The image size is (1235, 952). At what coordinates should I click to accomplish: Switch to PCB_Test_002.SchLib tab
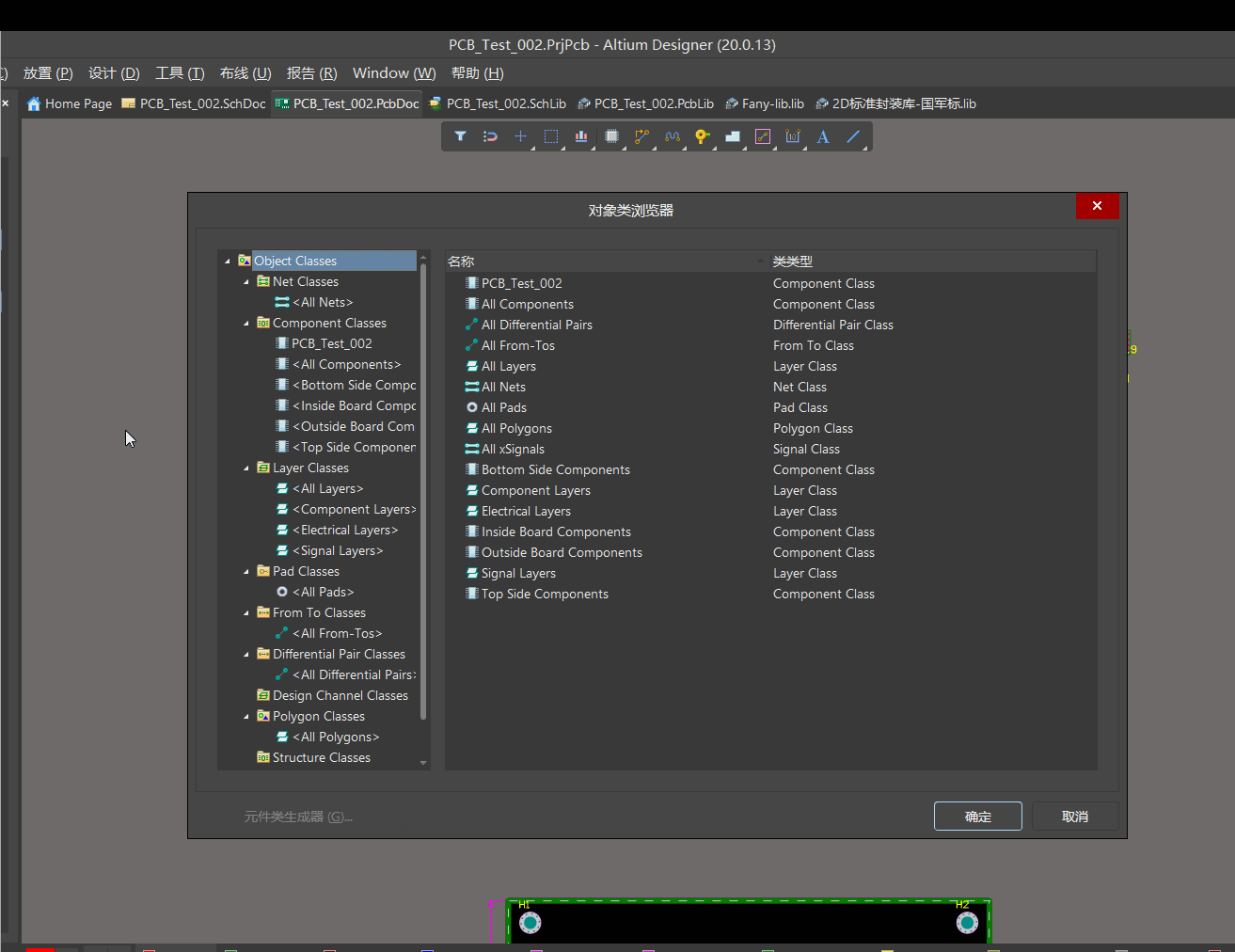coord(498,103)
